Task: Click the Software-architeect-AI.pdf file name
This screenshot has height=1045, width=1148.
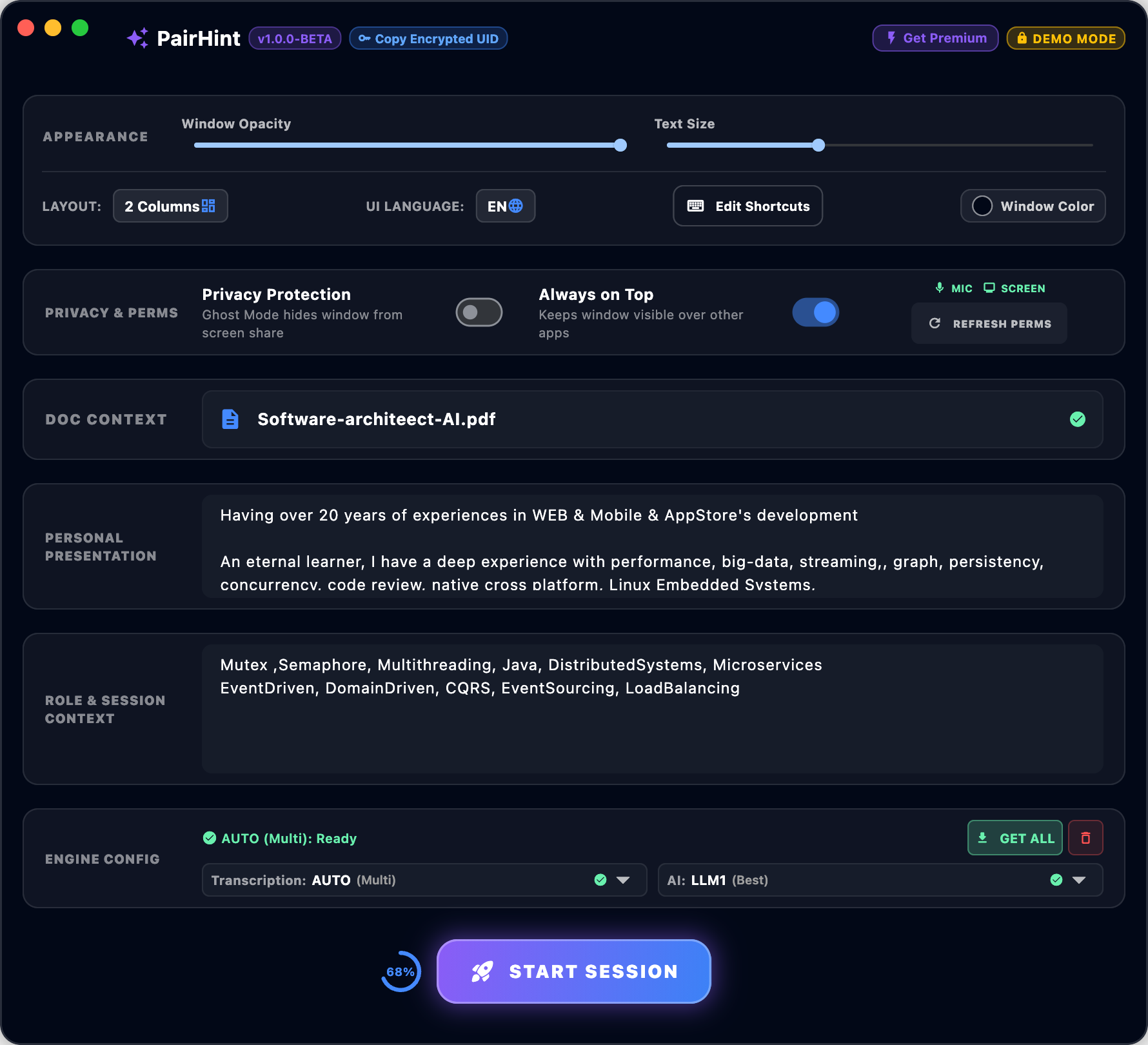Action: coord(377,419)
